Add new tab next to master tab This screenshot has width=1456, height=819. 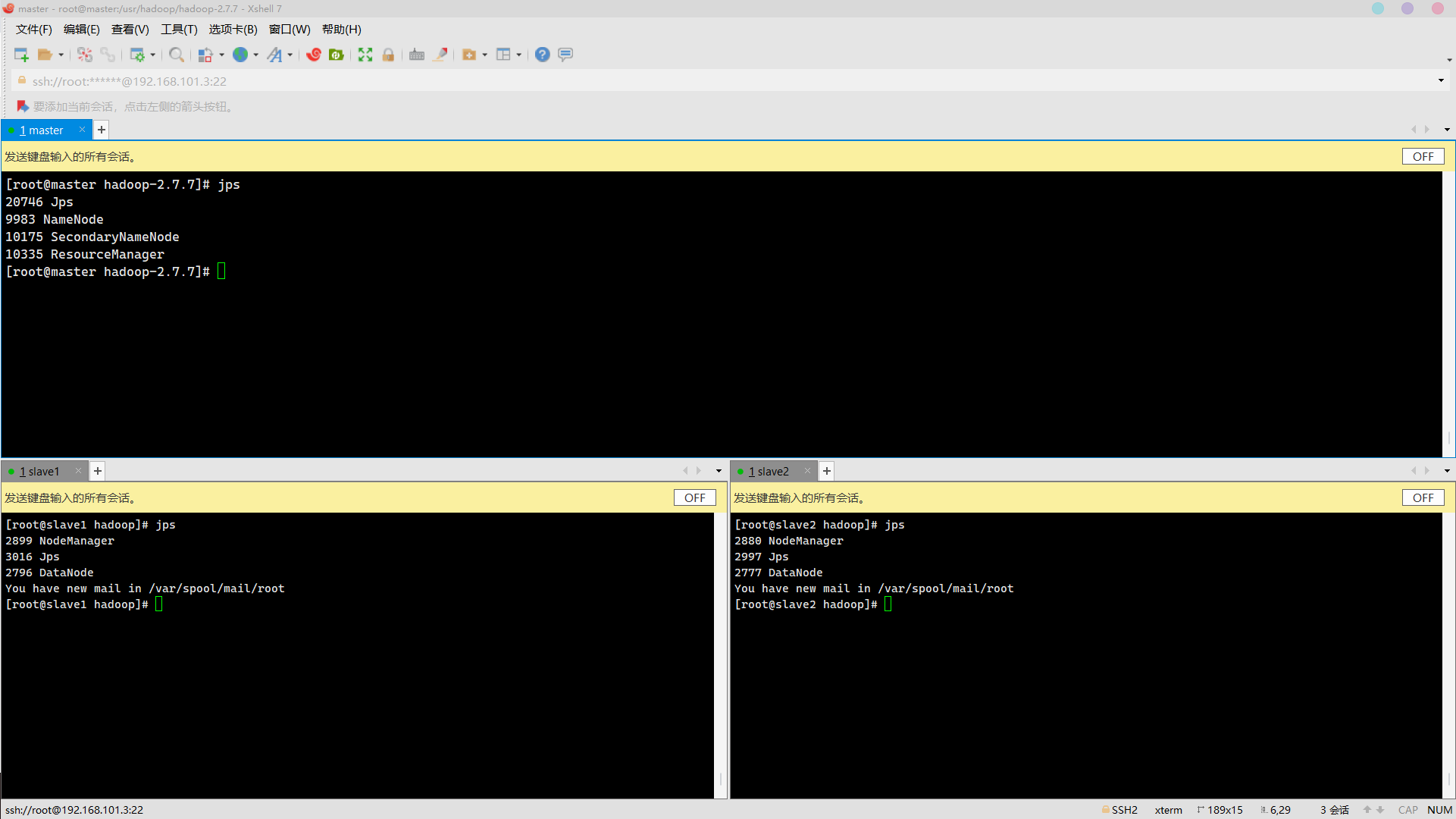pos(102,130)
